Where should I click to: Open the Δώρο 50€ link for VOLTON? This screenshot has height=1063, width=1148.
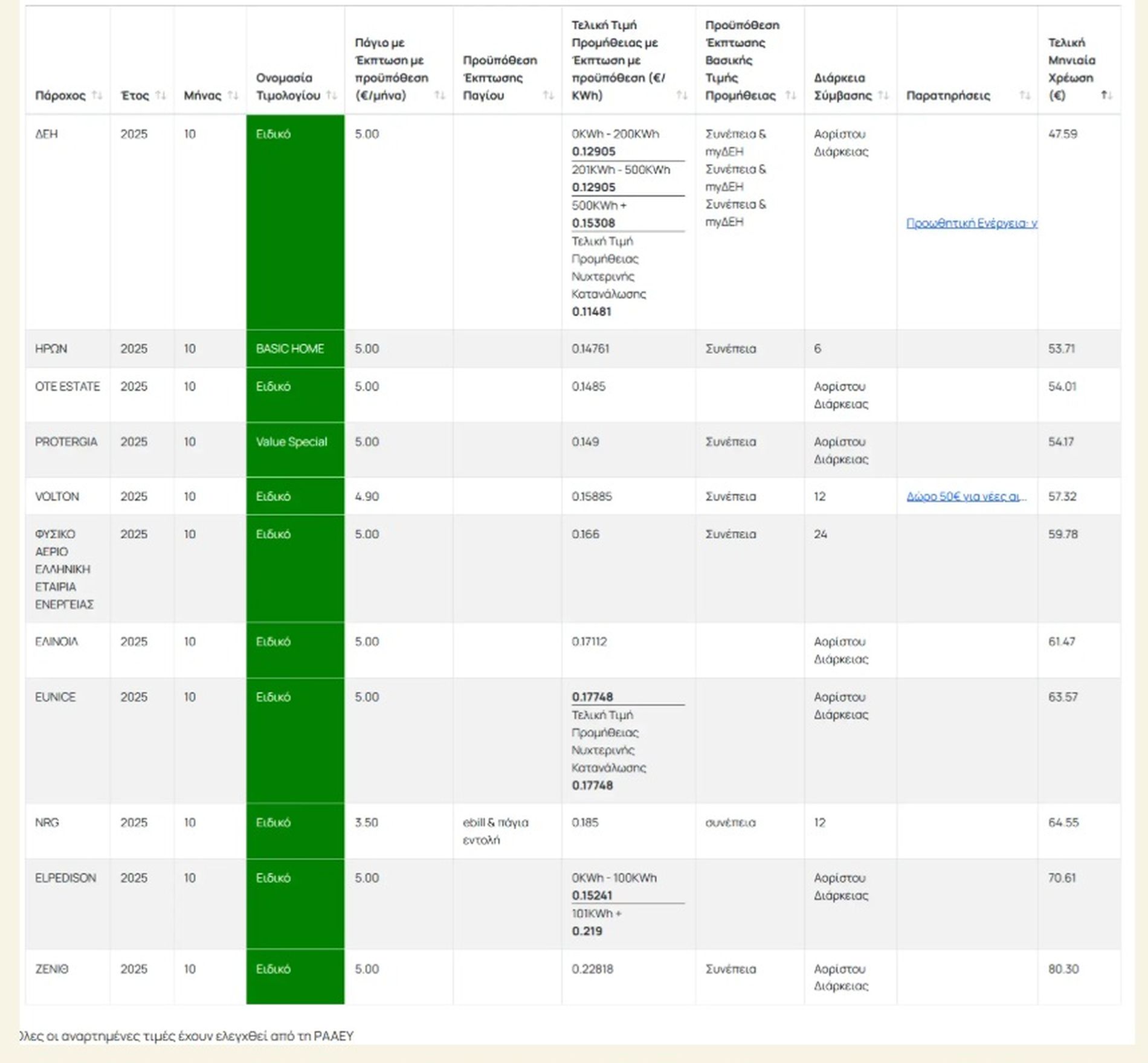click(x=966, y=496)
